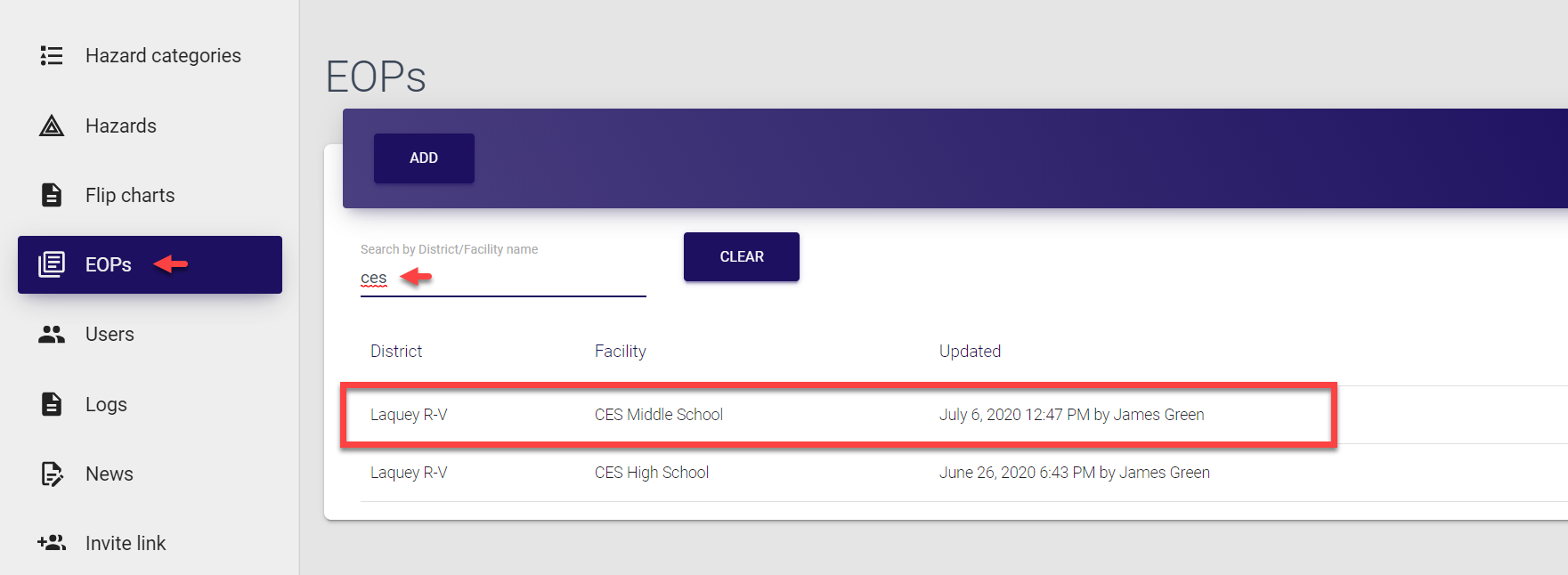Open Hazard categories menu item

pyautogui.click(x=163, y=56)
